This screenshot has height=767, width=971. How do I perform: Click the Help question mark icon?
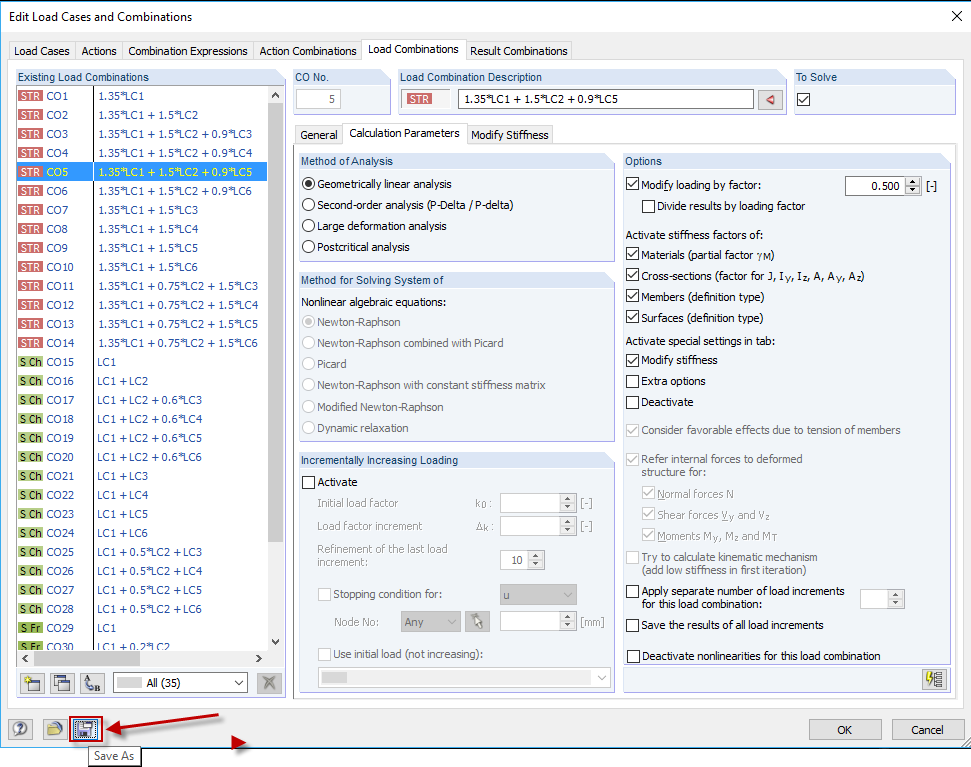19,729
